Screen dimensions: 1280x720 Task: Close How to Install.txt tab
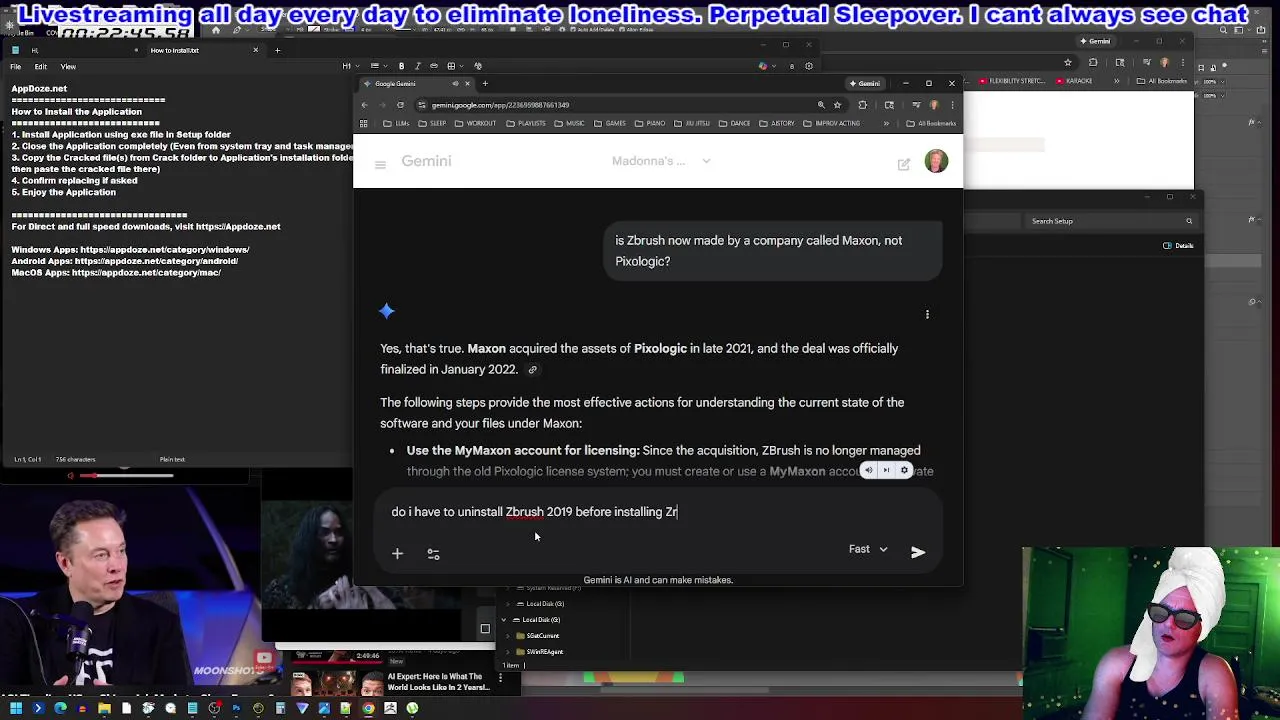point(255,50)
